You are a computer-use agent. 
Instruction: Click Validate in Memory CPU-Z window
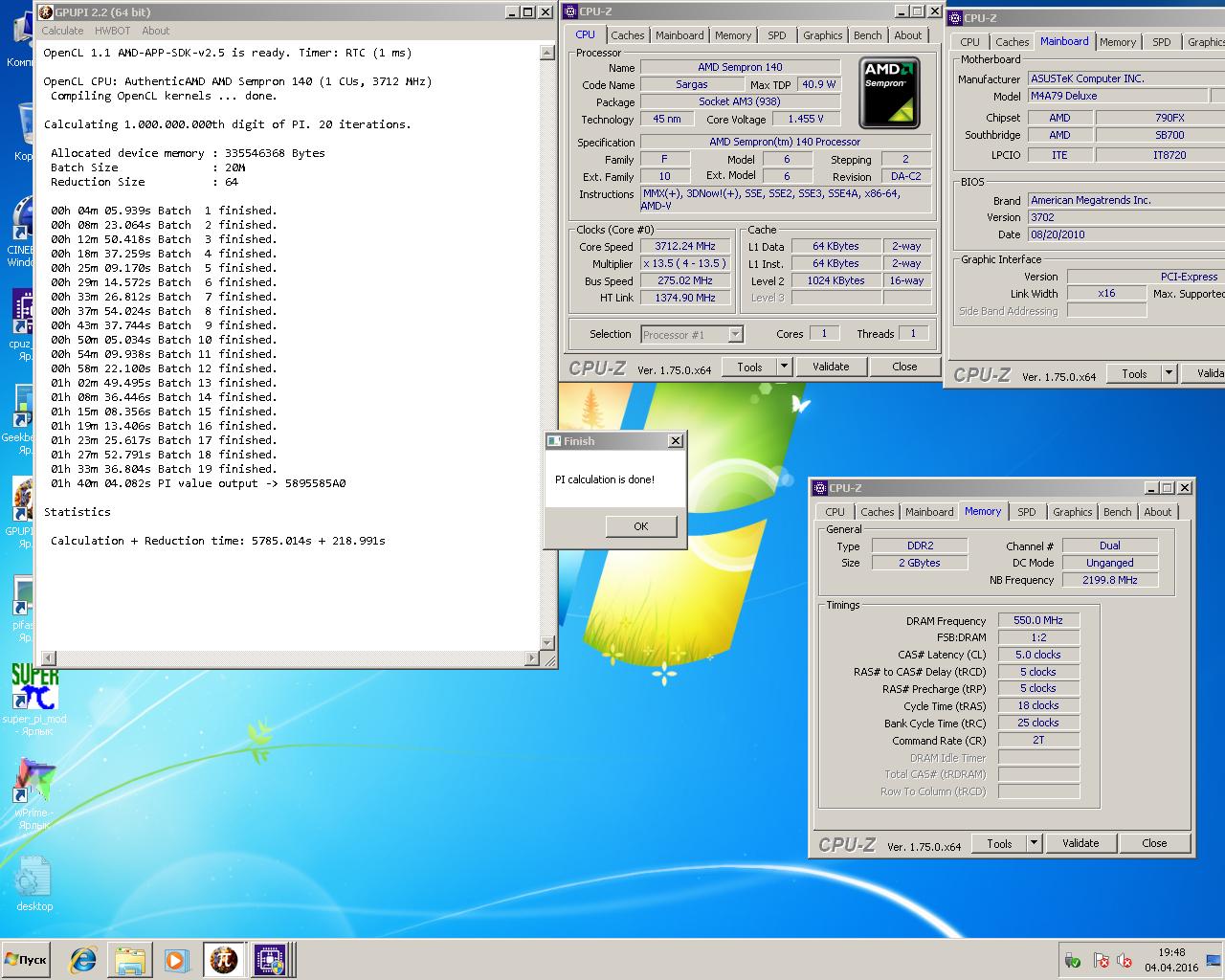click(x=1080, y=843)
